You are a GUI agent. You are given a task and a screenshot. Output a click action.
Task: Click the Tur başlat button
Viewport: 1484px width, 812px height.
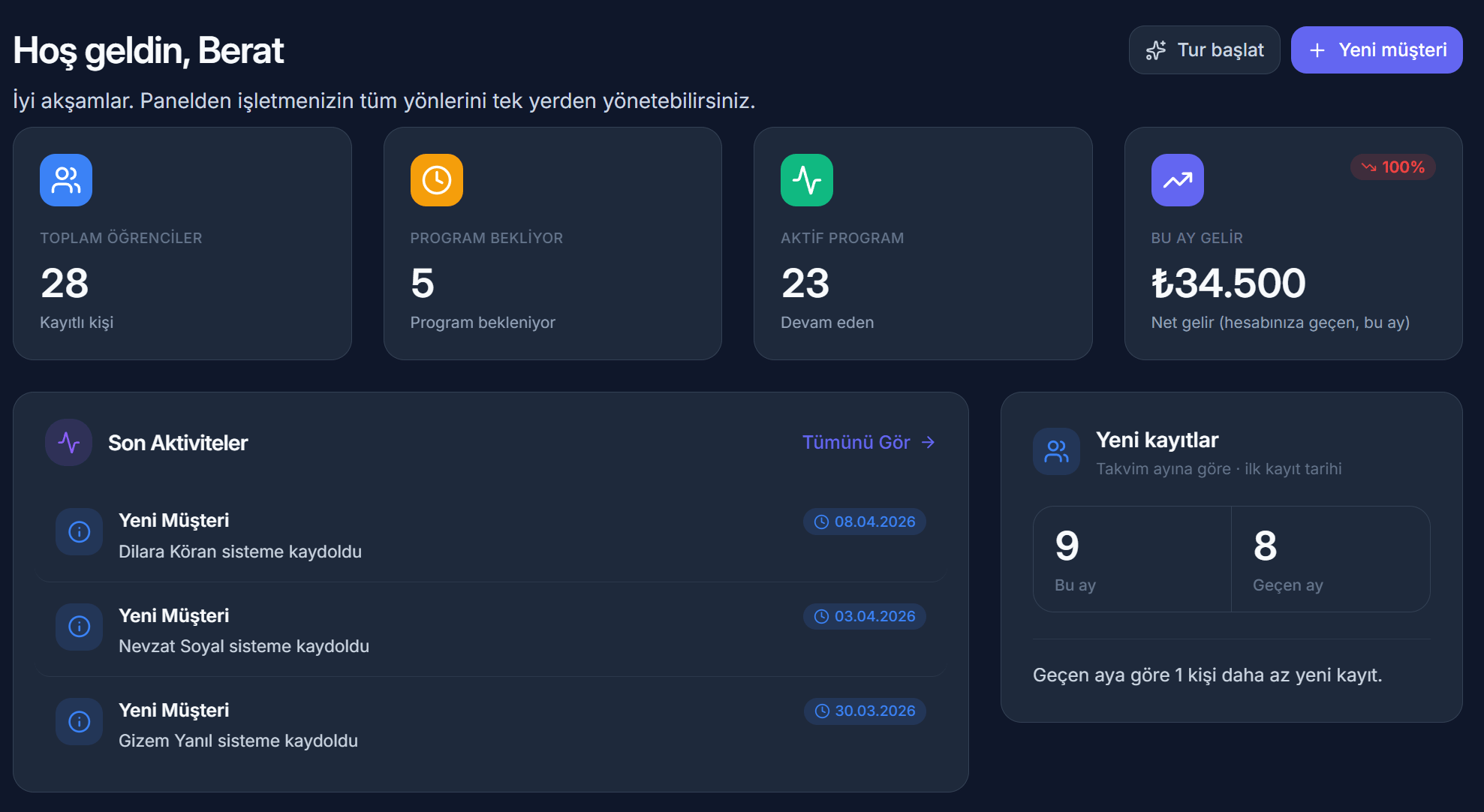[x=1204, y=50]
